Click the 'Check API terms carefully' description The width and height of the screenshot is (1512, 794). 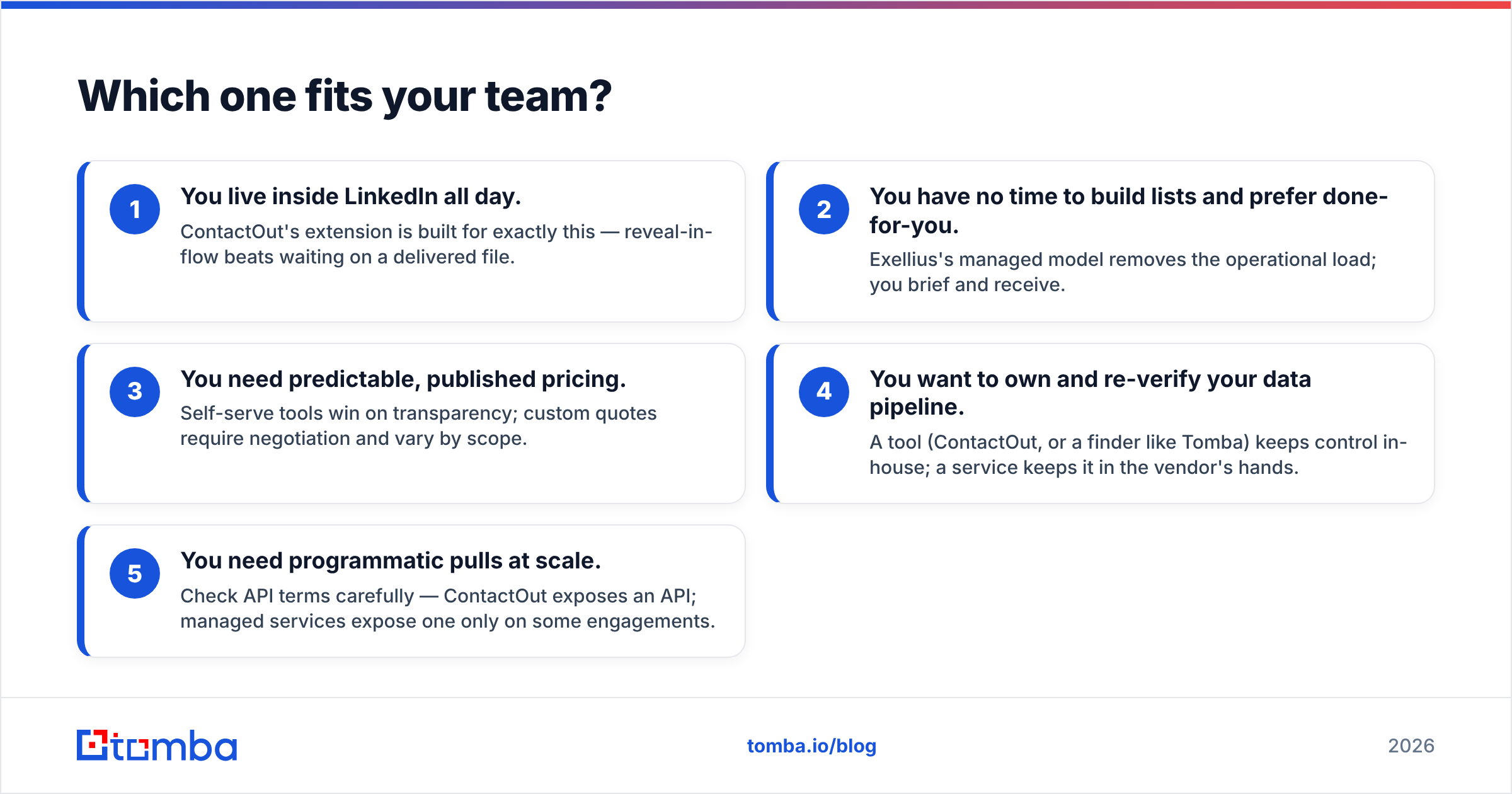(x=448, y=609)
